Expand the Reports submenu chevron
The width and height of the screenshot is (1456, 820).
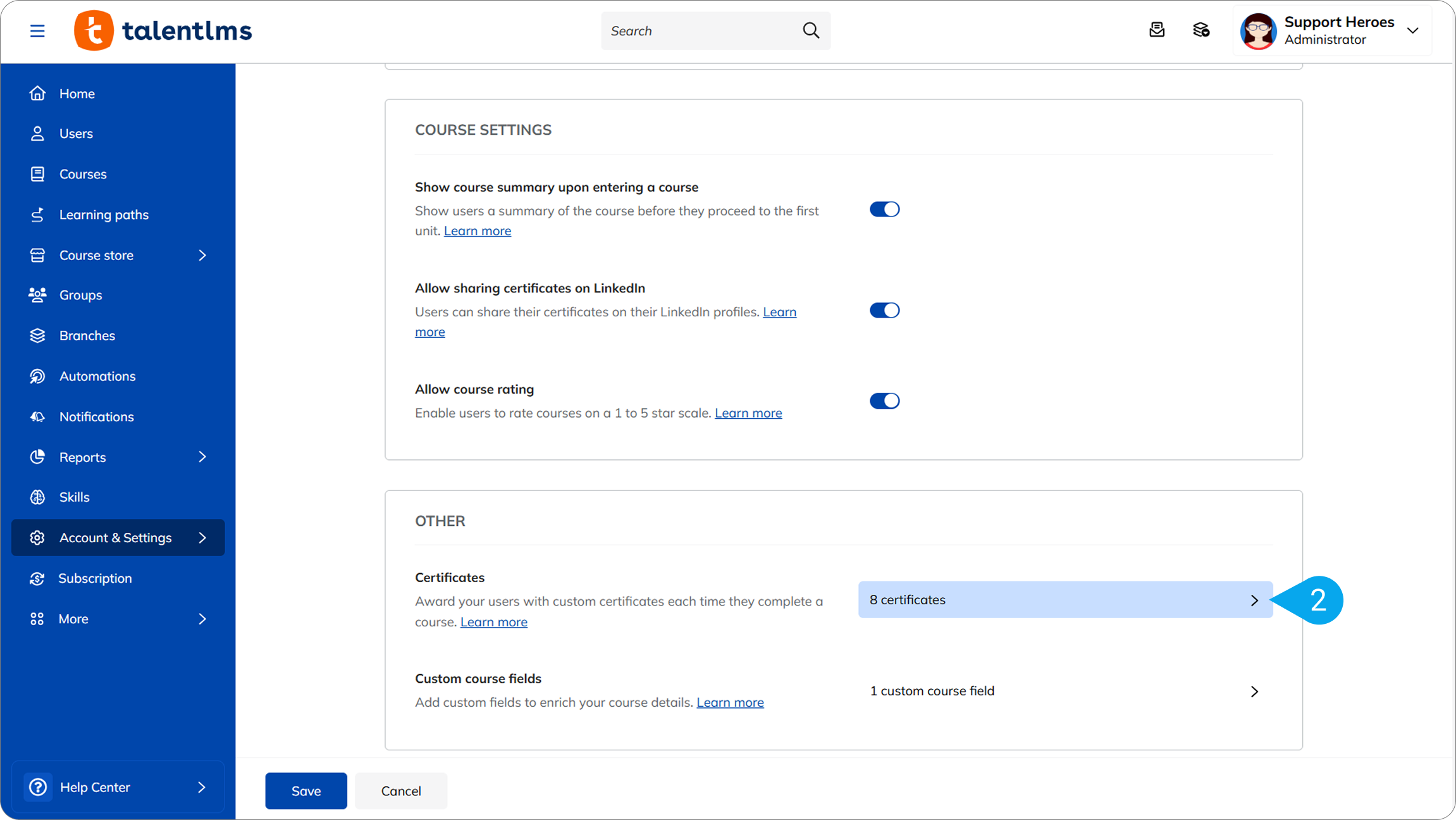point(202,457)
